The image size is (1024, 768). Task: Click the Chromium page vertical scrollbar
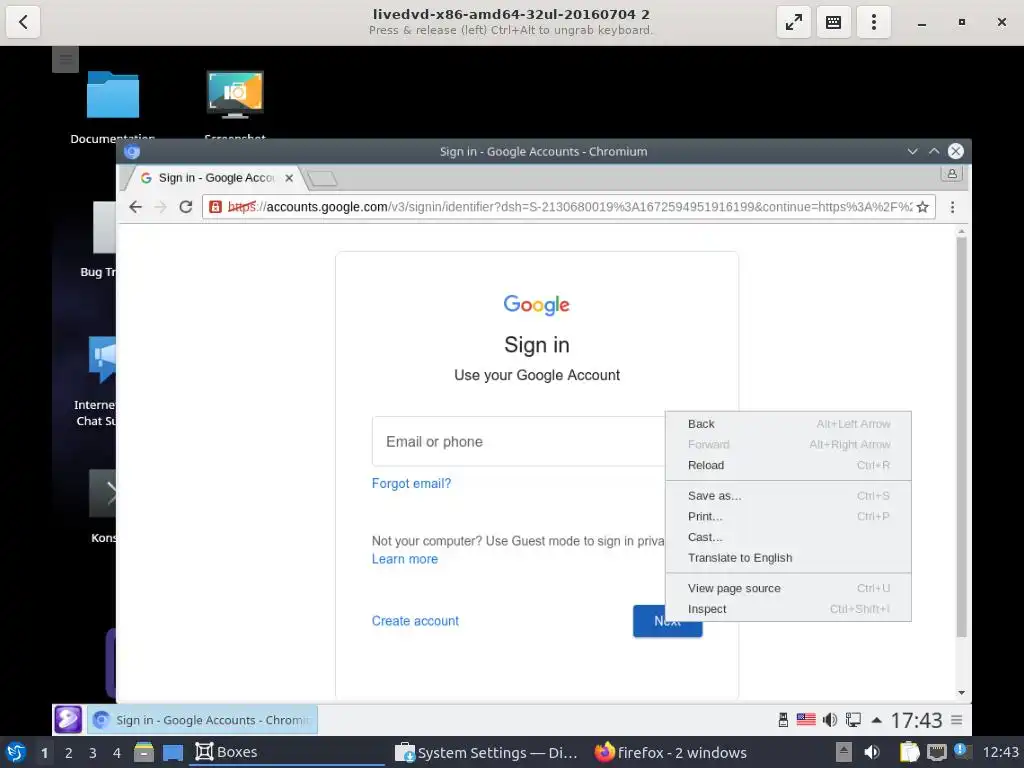961,438
